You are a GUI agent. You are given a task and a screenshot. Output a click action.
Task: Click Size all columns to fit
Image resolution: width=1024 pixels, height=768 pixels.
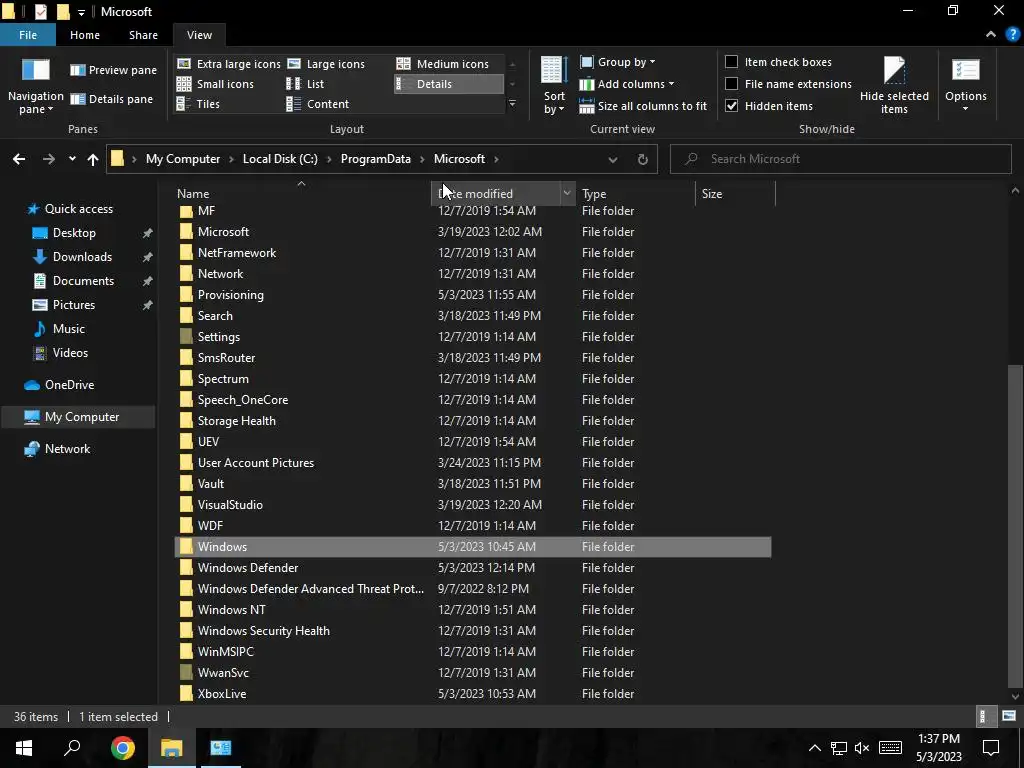tap(643, 106)
